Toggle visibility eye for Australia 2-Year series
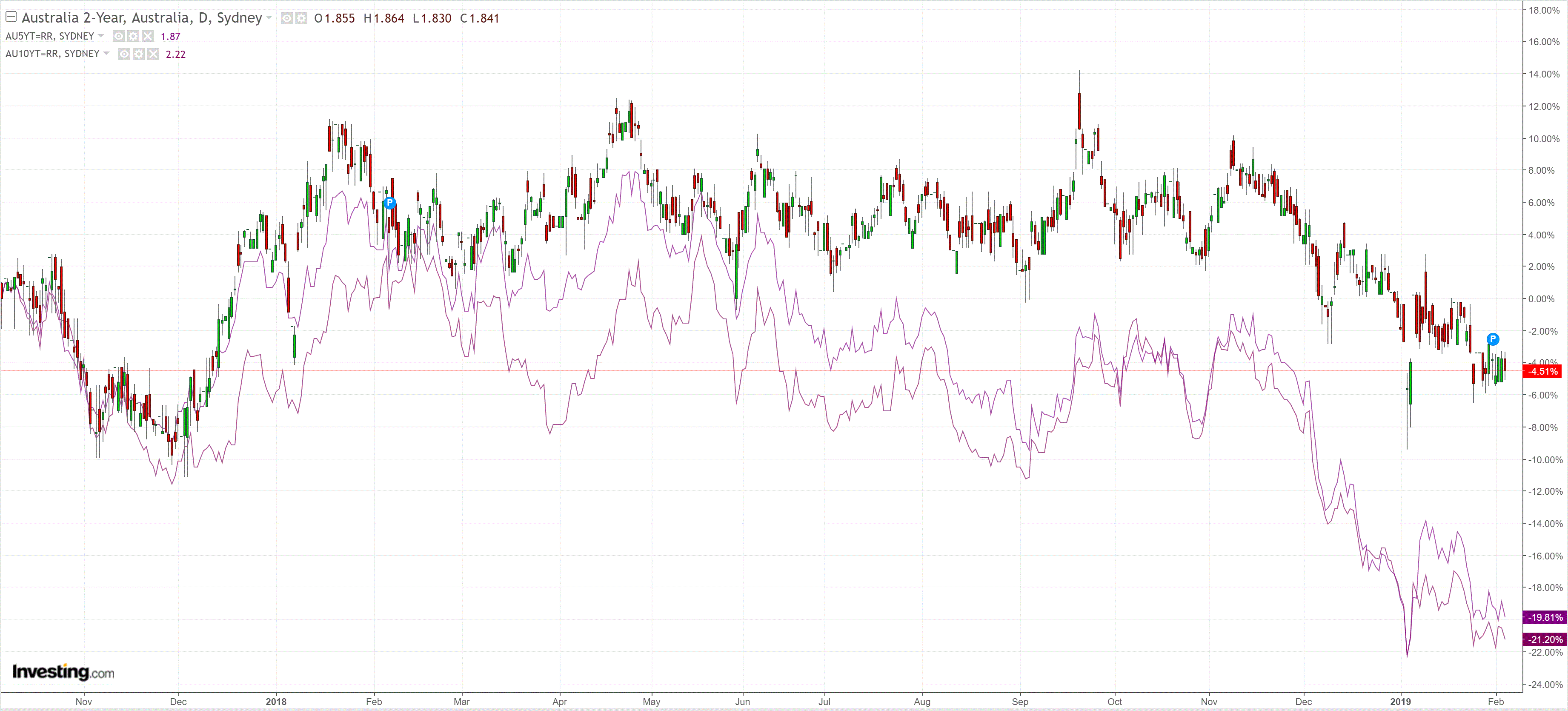The height and width of the screenshot is (711, 1568). (287, 18)
